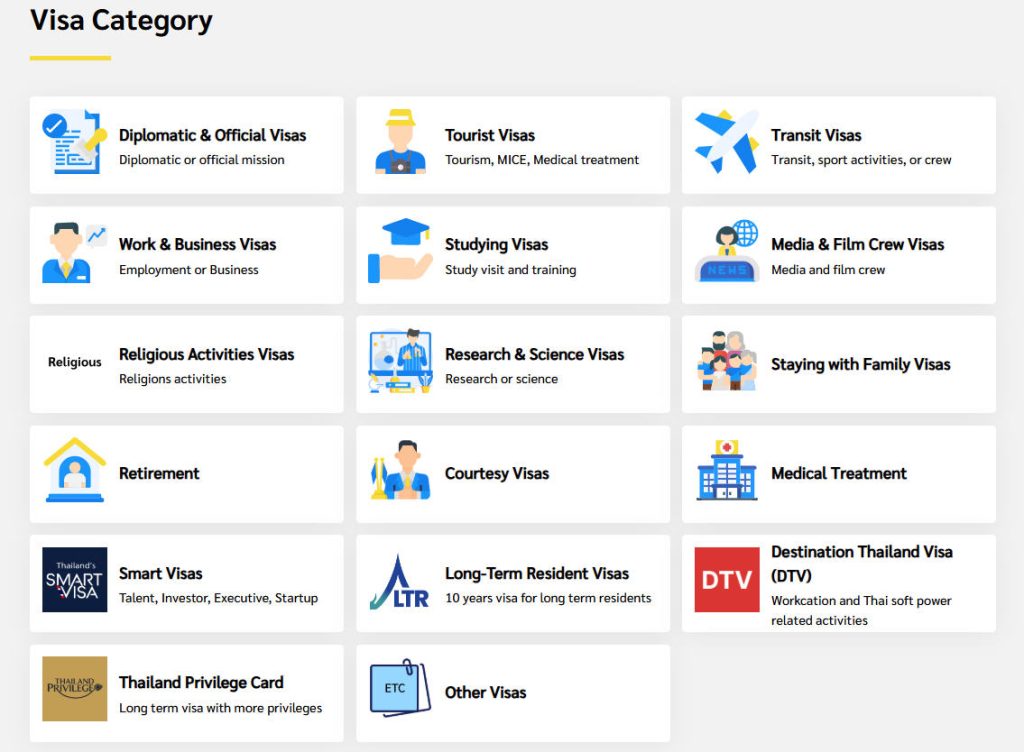This screenshot has width=1024, height=752.
Task: Click the Thailand Privilege gold logo
Action: click(x=74, y=689)
